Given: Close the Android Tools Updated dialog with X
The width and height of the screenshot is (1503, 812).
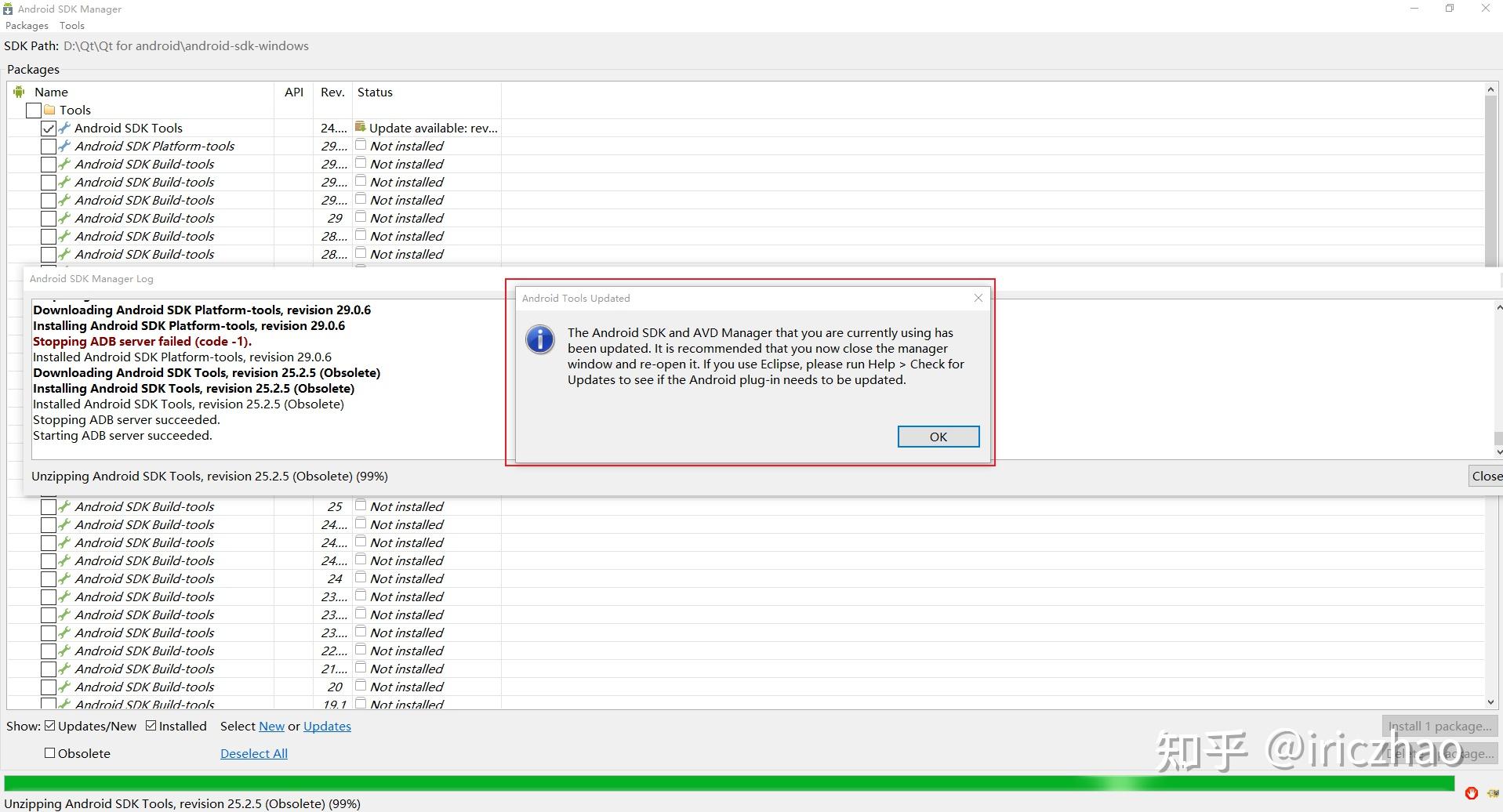Looking at the screenshot, I should (x=978, y=298).
